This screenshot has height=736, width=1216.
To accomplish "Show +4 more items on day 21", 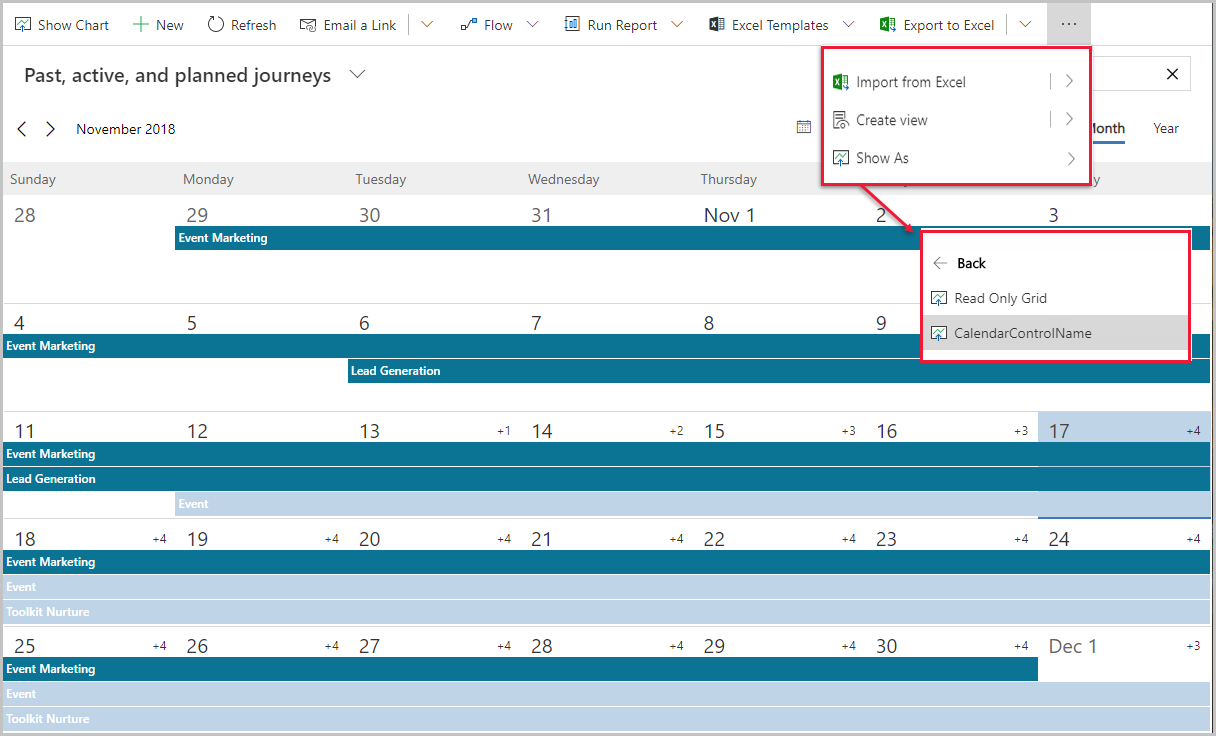I will pyautogui.click(x=677, y=539).
